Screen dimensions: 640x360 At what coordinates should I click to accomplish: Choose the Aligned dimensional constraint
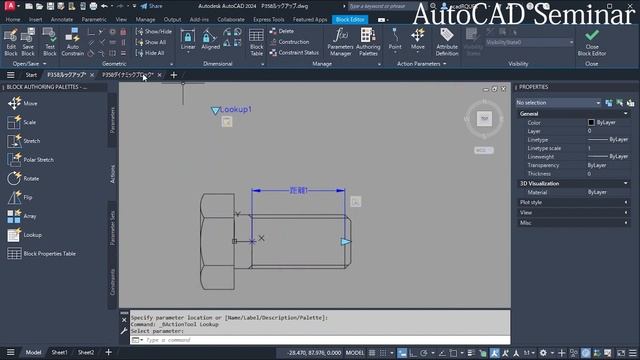[211, 40]
